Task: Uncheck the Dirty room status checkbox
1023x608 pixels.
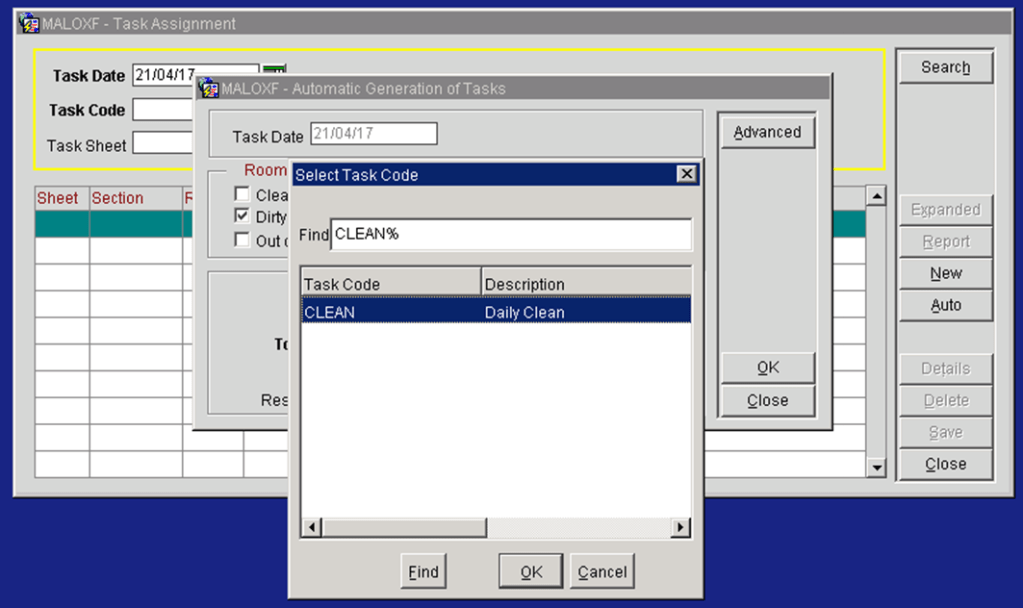Action: pyautogui.click(x=241, y=217)
